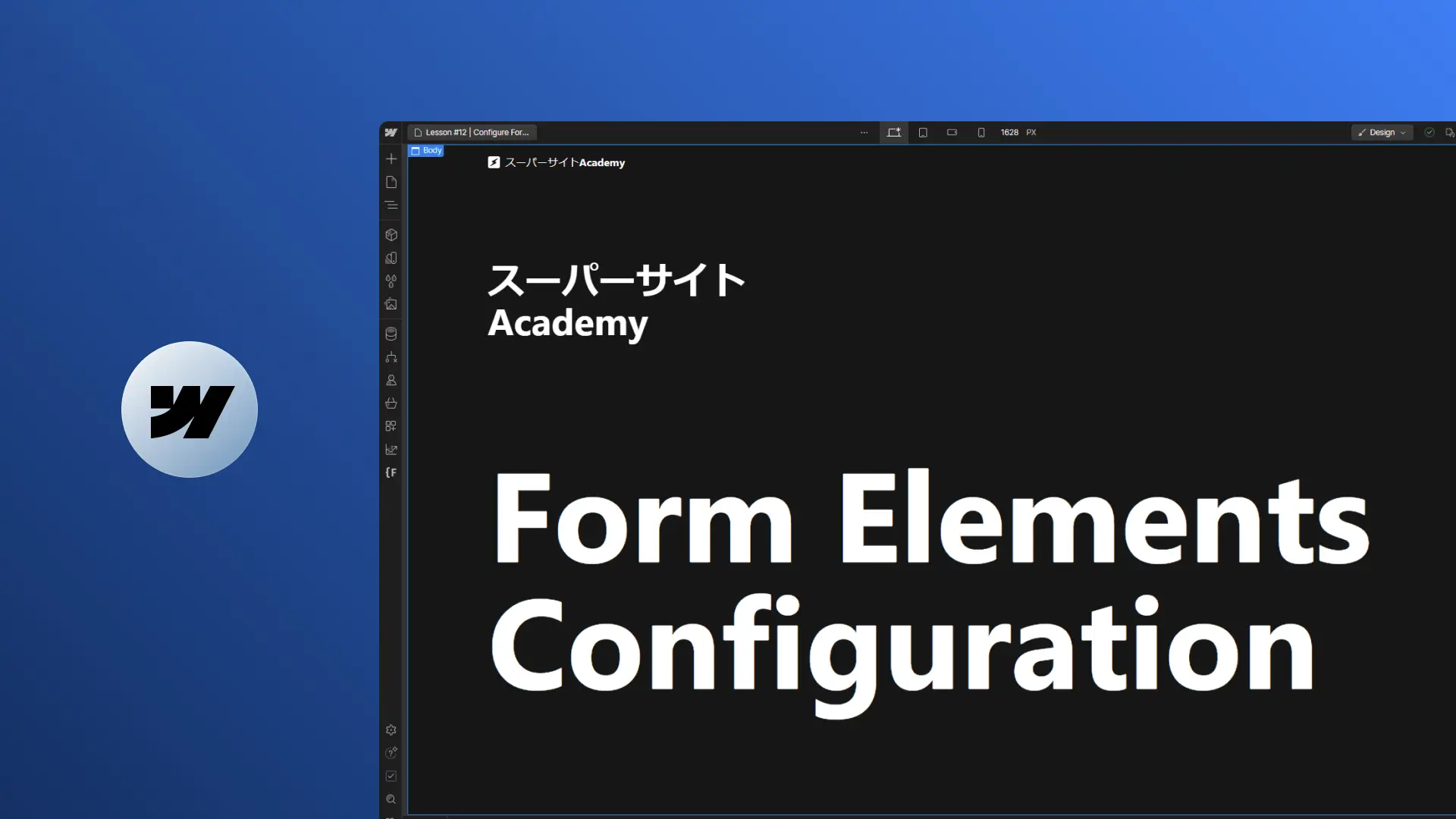
Task: Switch to the Tablet breakpoint
Action: tap(923, 132)
